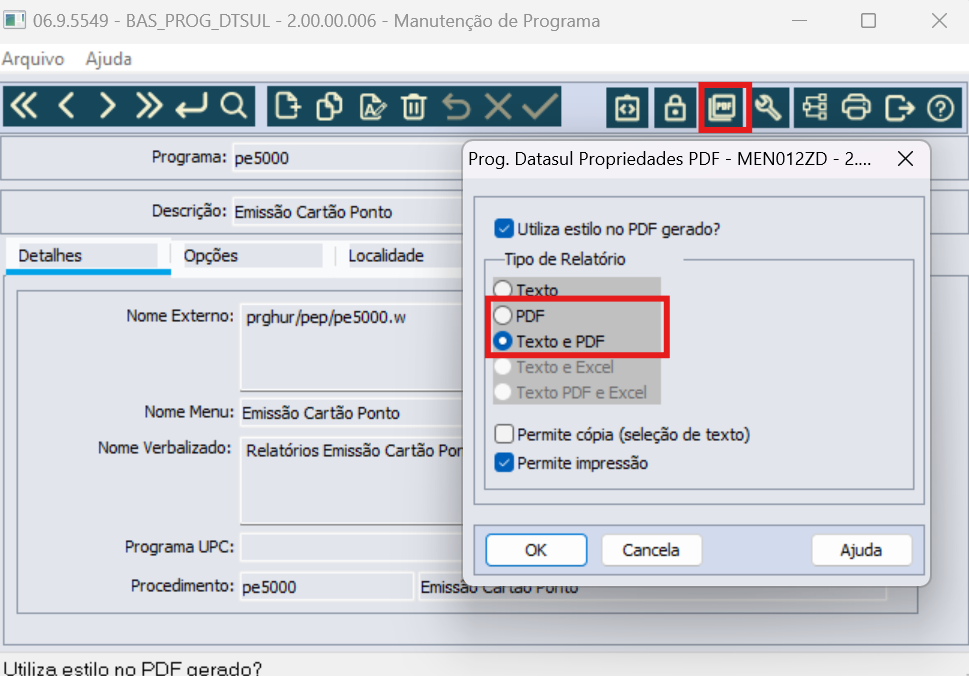Screen dimensions: 969x676
Task: Open the padlock security icon
Action: 675,108
